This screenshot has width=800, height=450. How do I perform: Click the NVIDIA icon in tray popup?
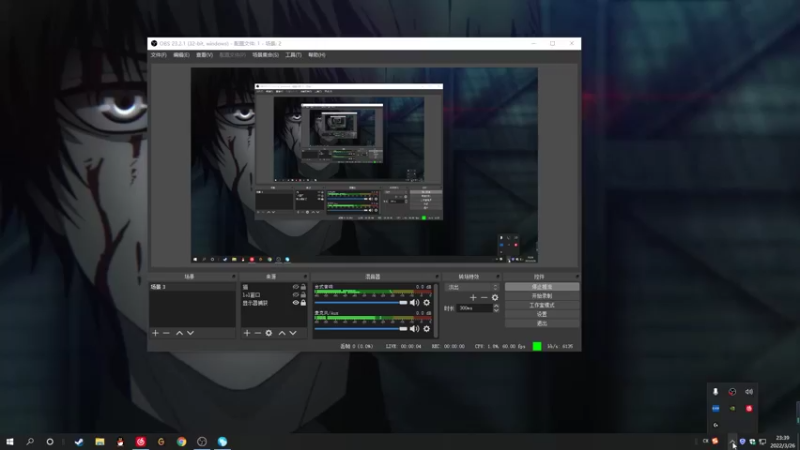732,409
